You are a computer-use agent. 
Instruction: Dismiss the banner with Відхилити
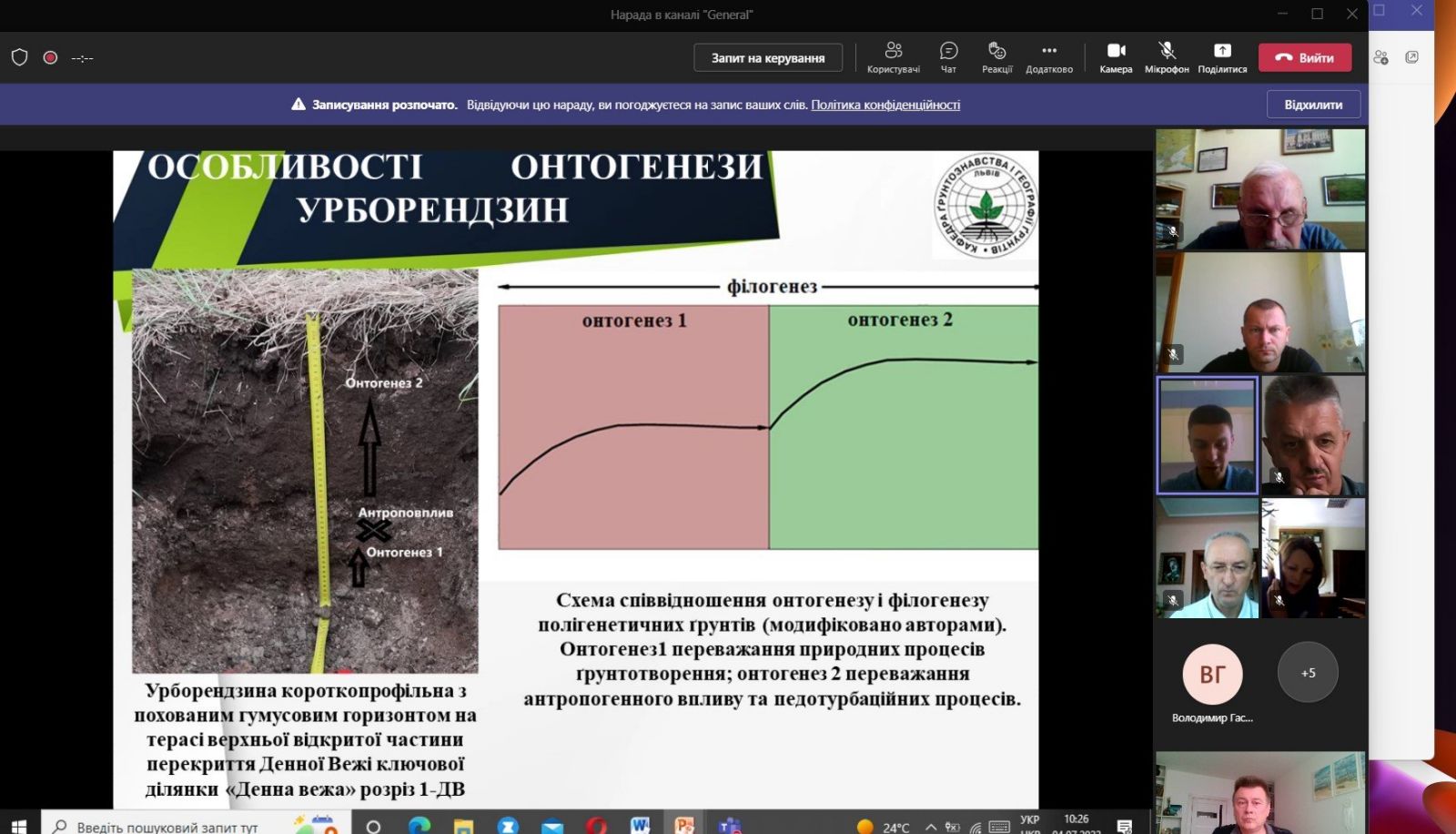[1313, 105]
